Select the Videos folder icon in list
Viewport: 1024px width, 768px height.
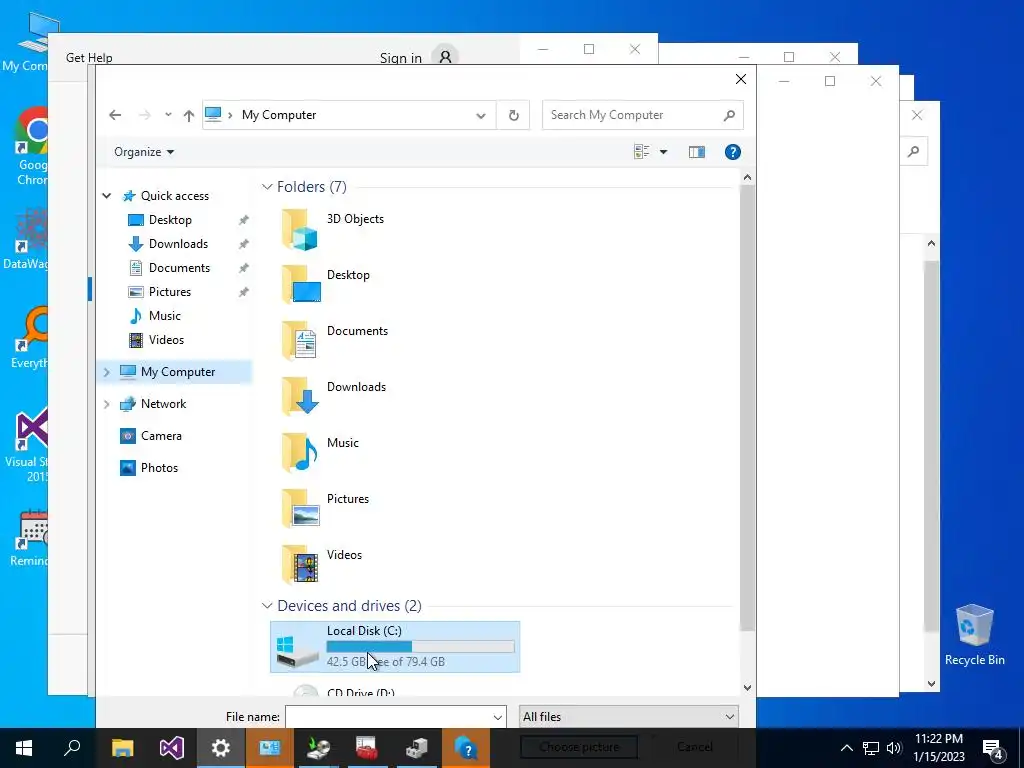(300, 565)
